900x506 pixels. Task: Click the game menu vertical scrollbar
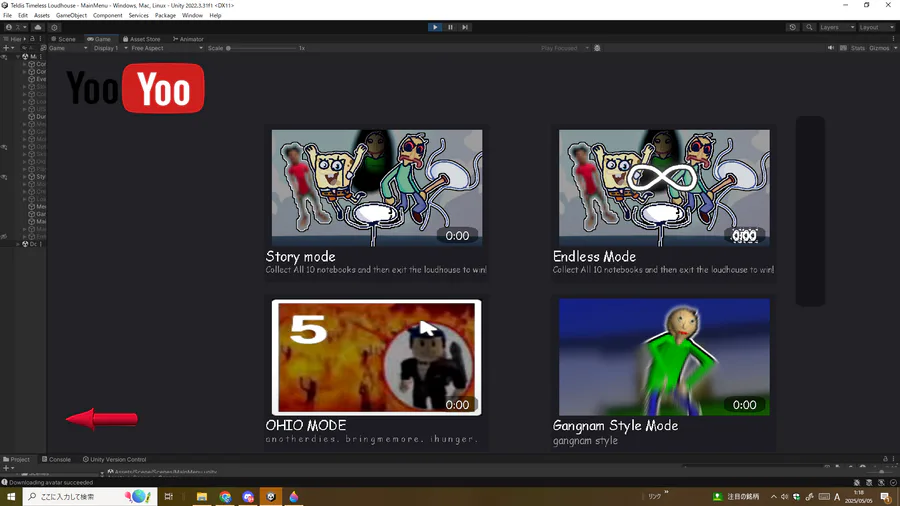point(810,211)
